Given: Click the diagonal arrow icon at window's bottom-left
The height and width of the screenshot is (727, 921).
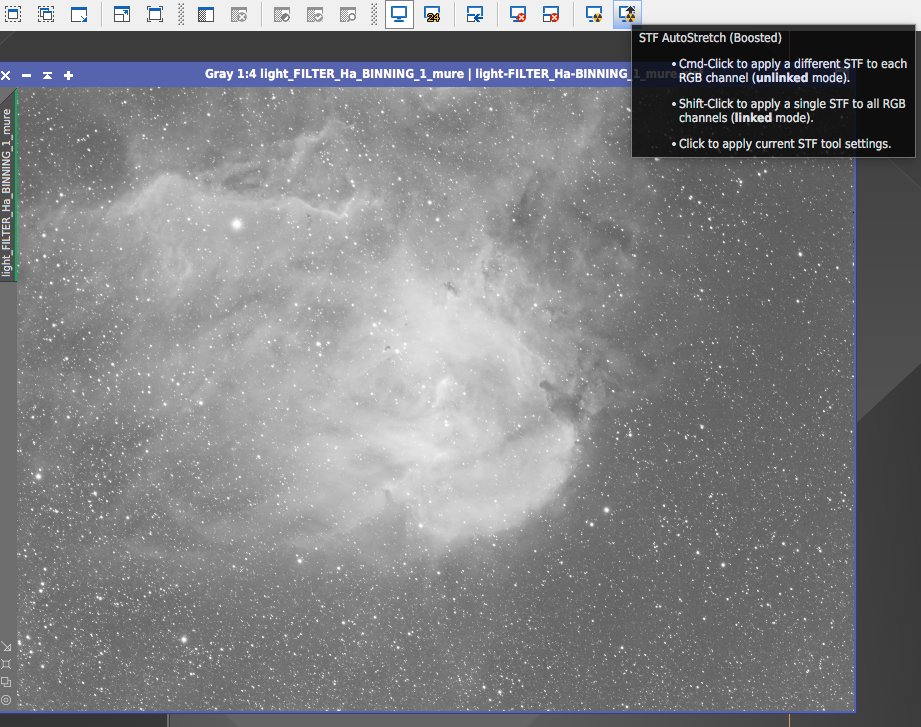Looking at the screenshot, I should click(6, 647).
